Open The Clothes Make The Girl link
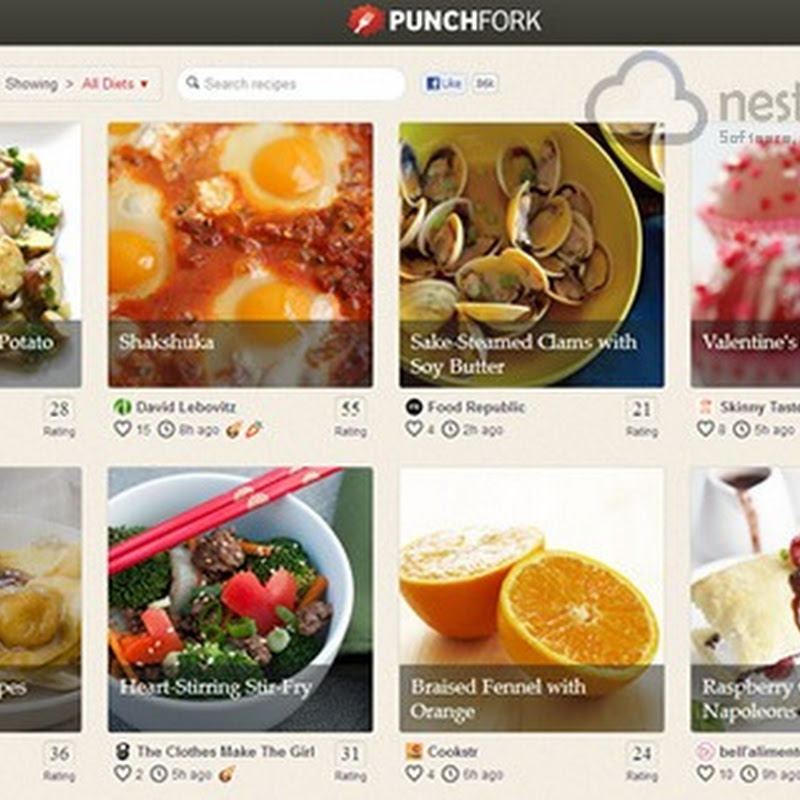The width and height of the screenshot is (800, 800). click(226, 752)
